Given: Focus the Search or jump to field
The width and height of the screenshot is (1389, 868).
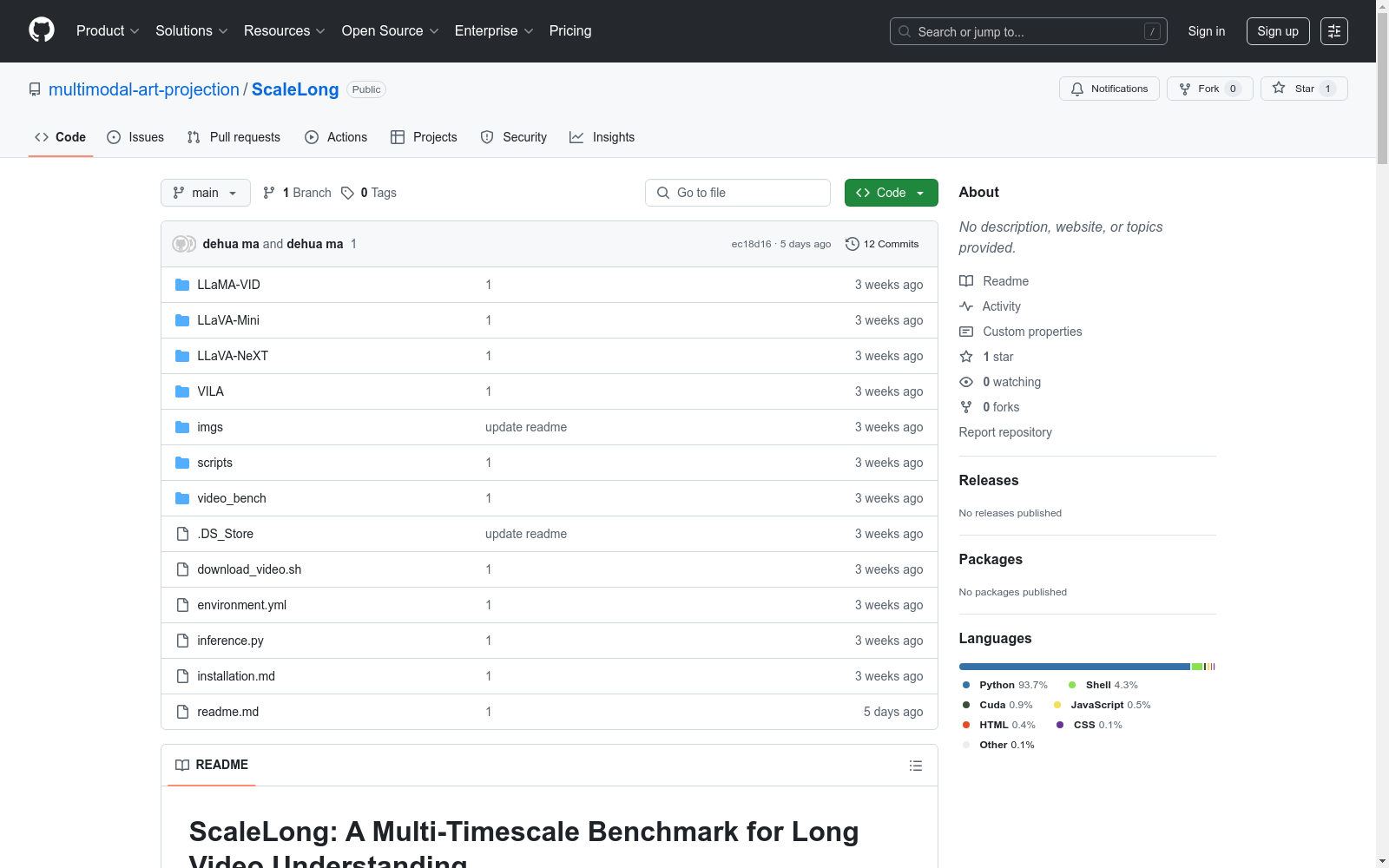Looking at the screenshot, I should [1029, 31].
